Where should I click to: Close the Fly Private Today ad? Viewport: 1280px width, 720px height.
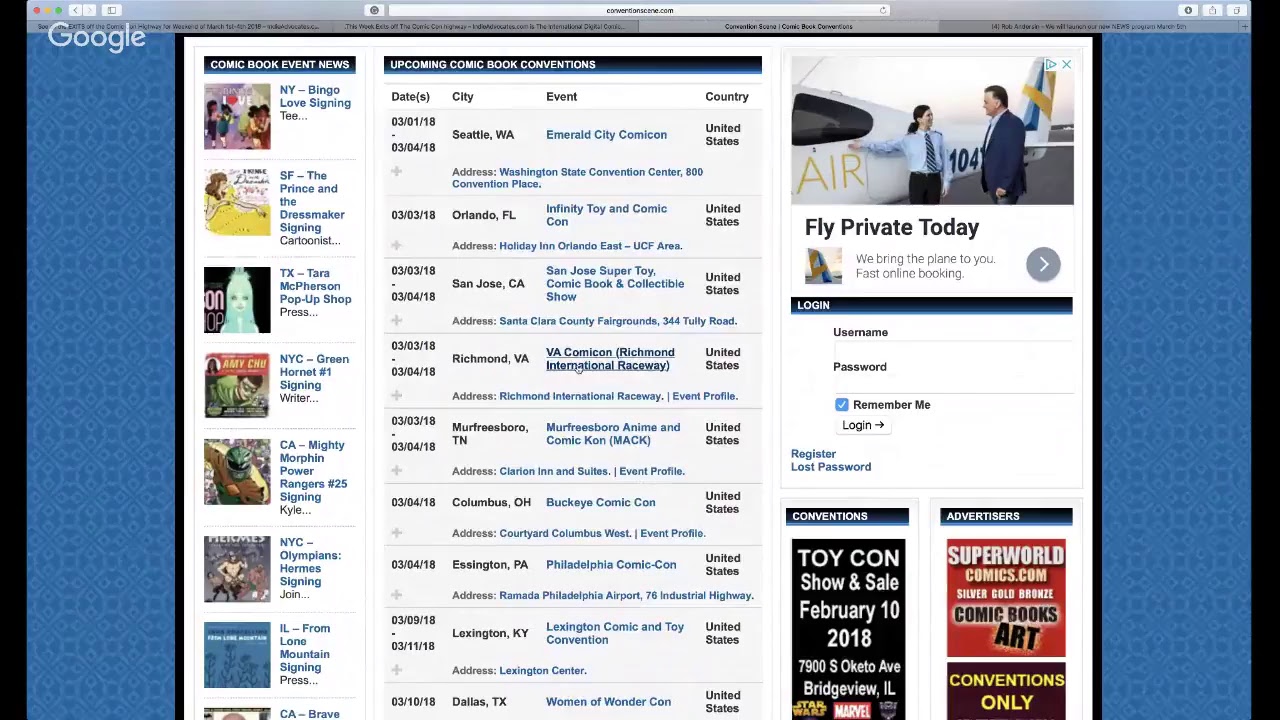pyautogui.click(x=1066, y=65)
